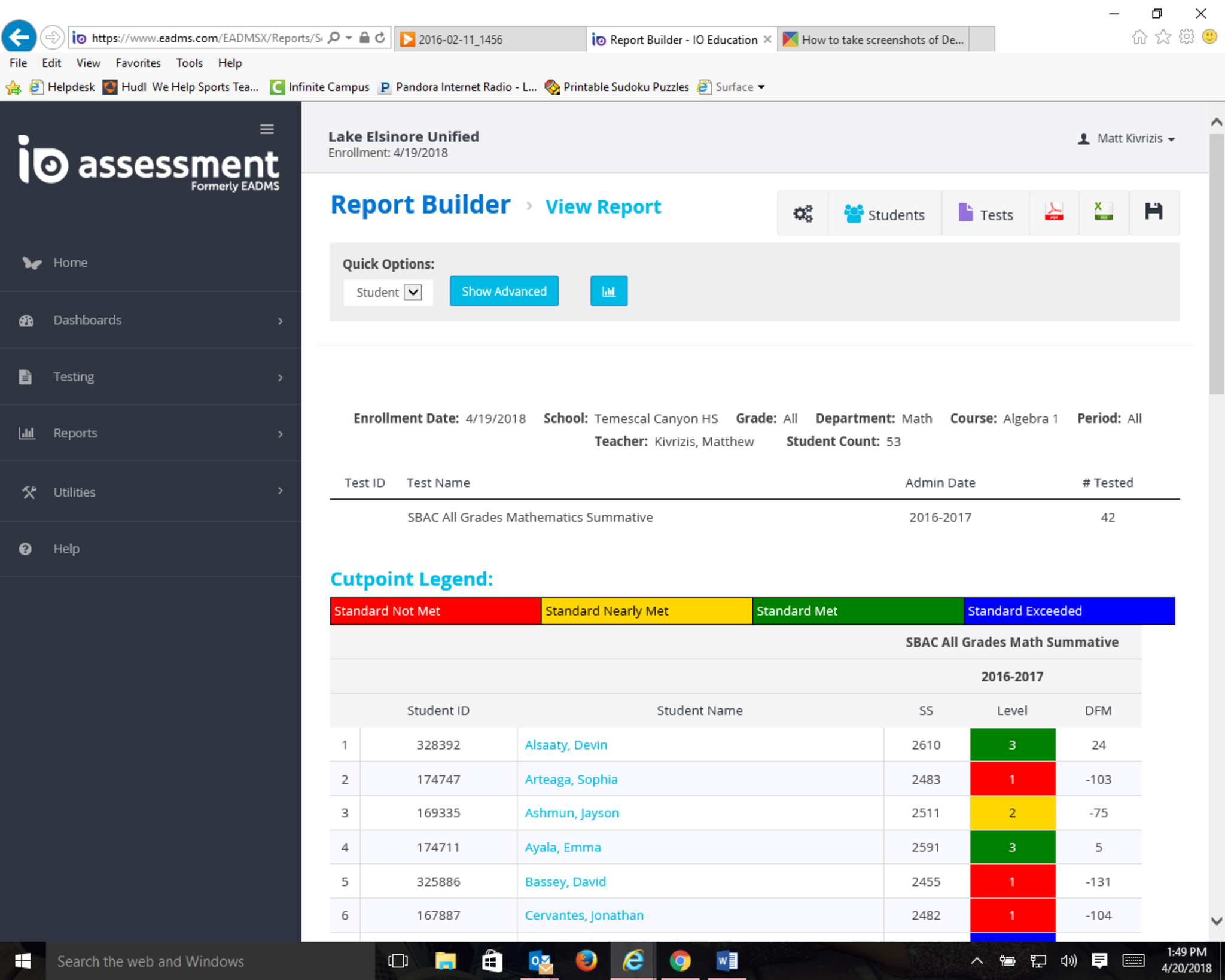Export report as PDF icon

pos(1053,212)
